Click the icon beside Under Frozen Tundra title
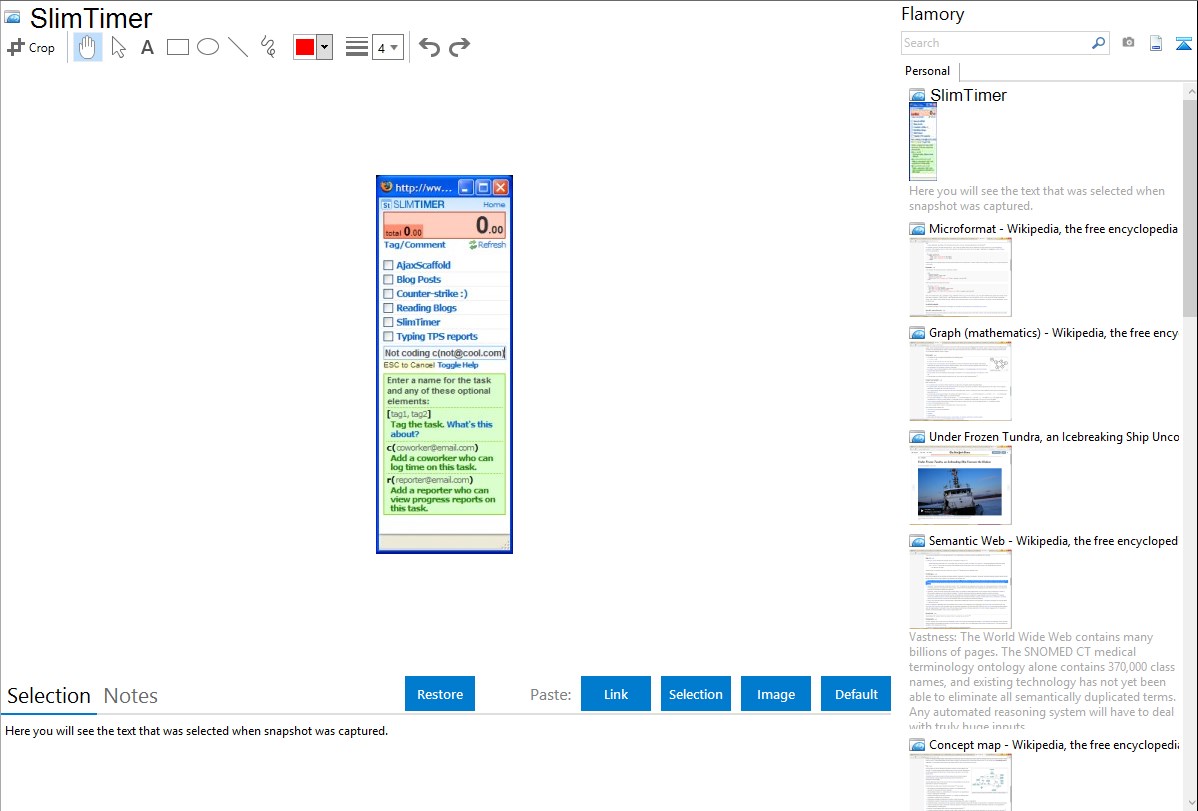The width and height of the screenshot is (1198, 811). point(917,437)
